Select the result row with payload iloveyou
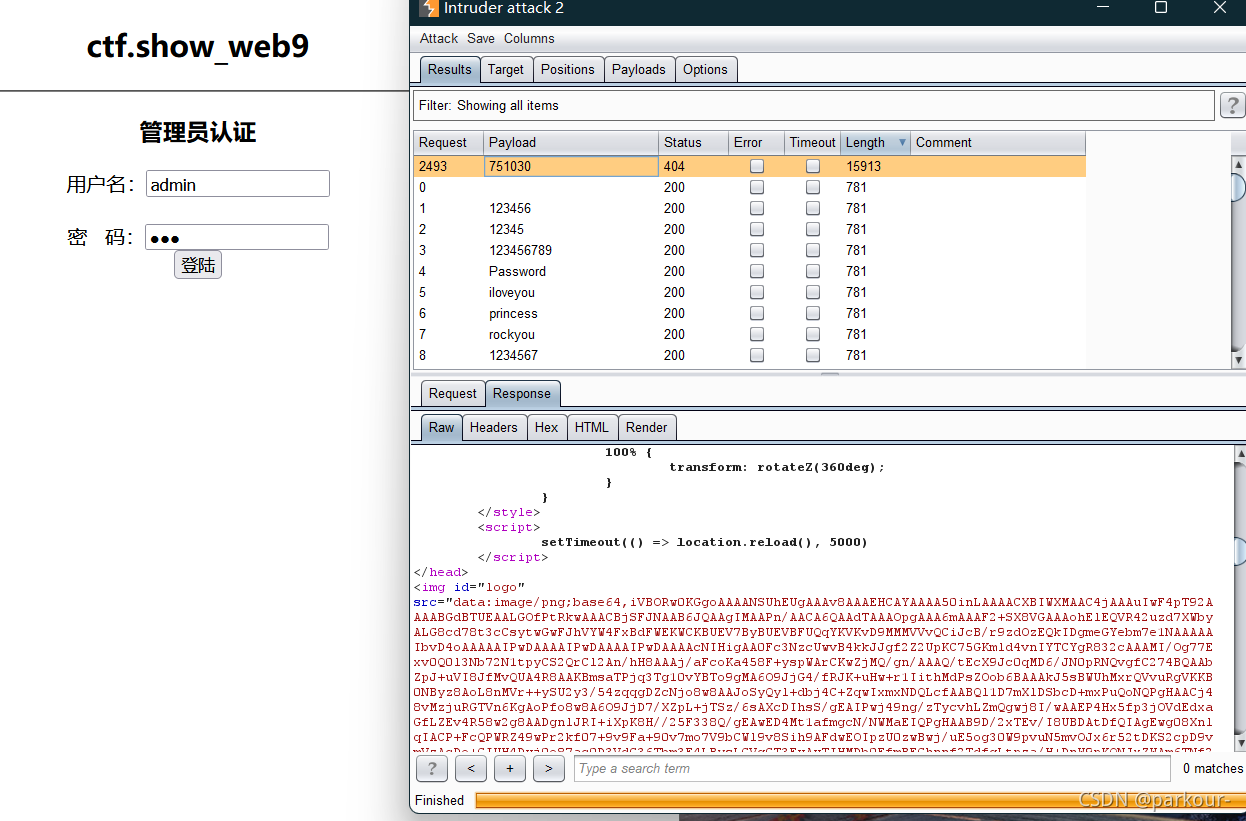Screen dimensions: 1246x821 point(750,292)
